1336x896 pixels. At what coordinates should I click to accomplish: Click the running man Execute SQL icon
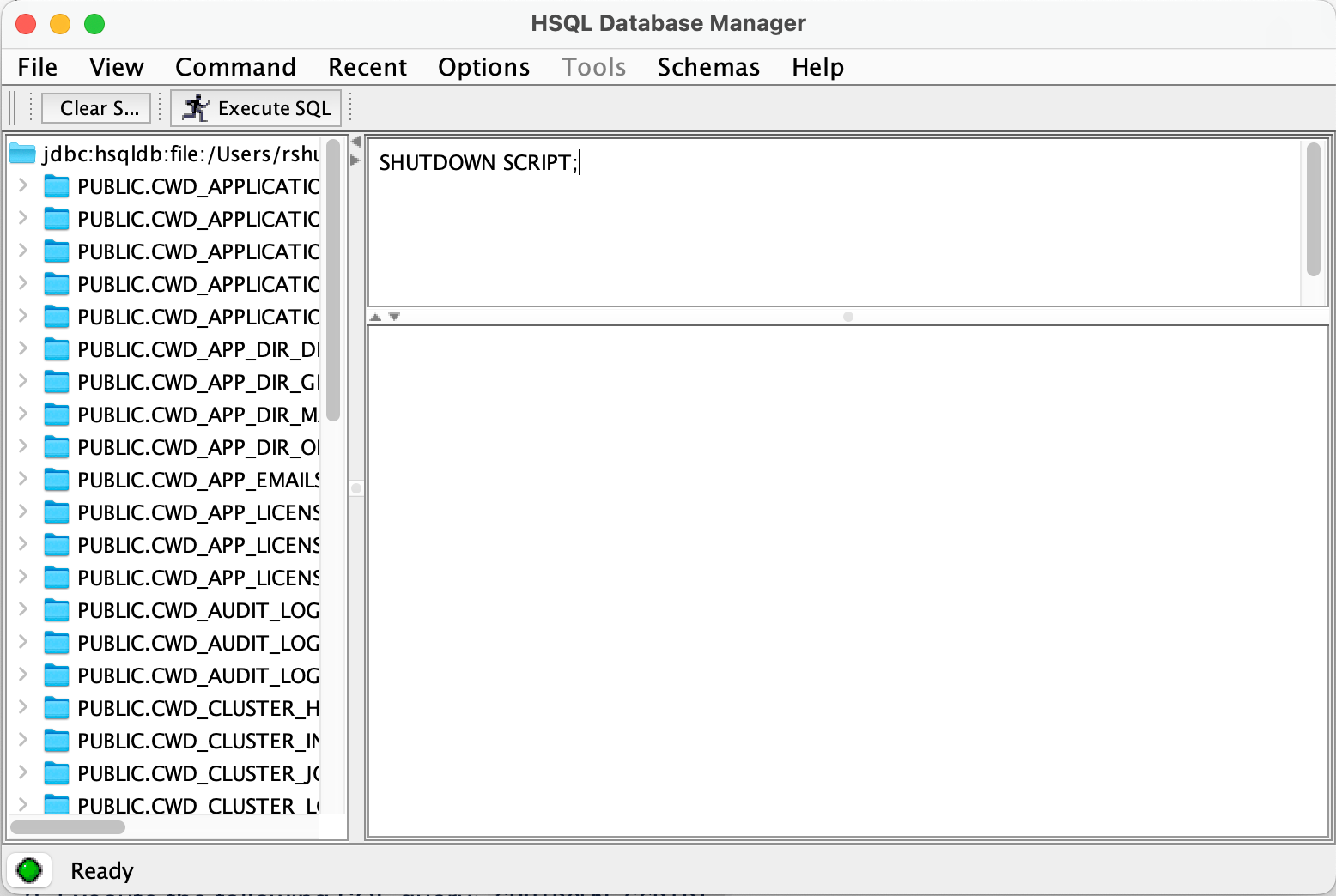point(196,108)
